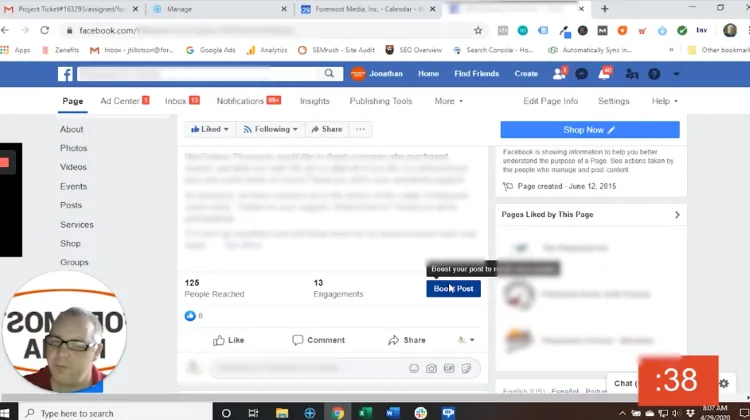
Task: Go back with browser back arrow
Action: [x=5, y=30]
